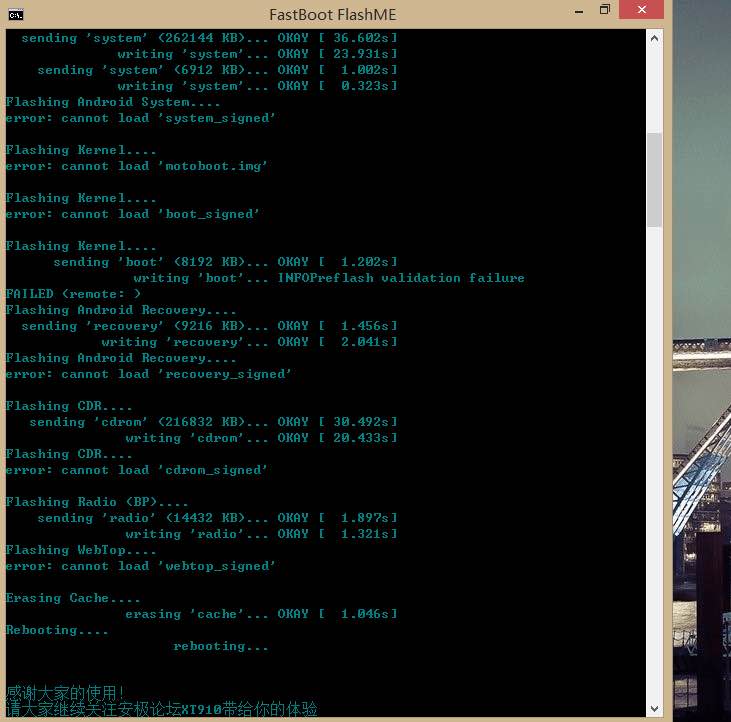
Task: Open the console system menu icon
Action: [x=16, y=15]
